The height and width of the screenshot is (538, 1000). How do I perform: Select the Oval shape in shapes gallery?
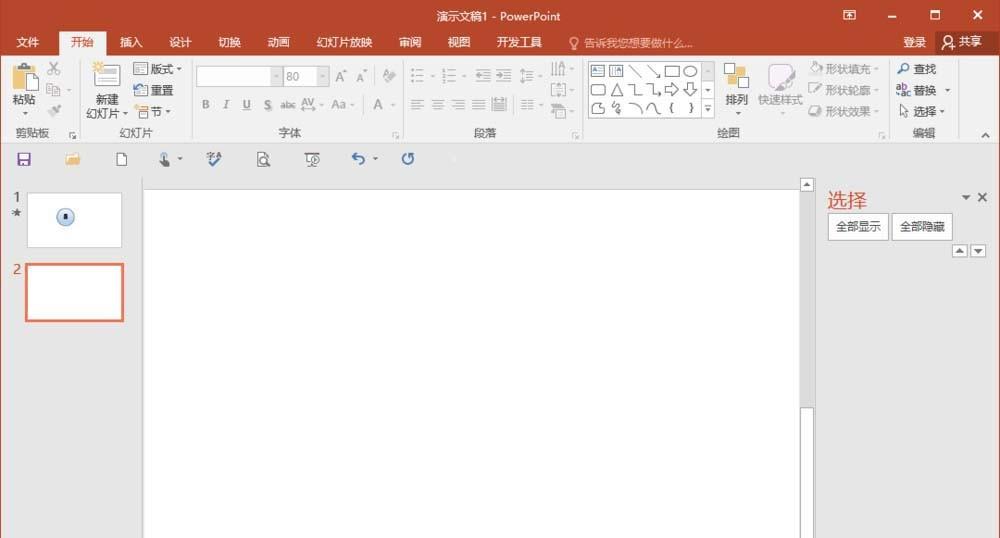690,71
